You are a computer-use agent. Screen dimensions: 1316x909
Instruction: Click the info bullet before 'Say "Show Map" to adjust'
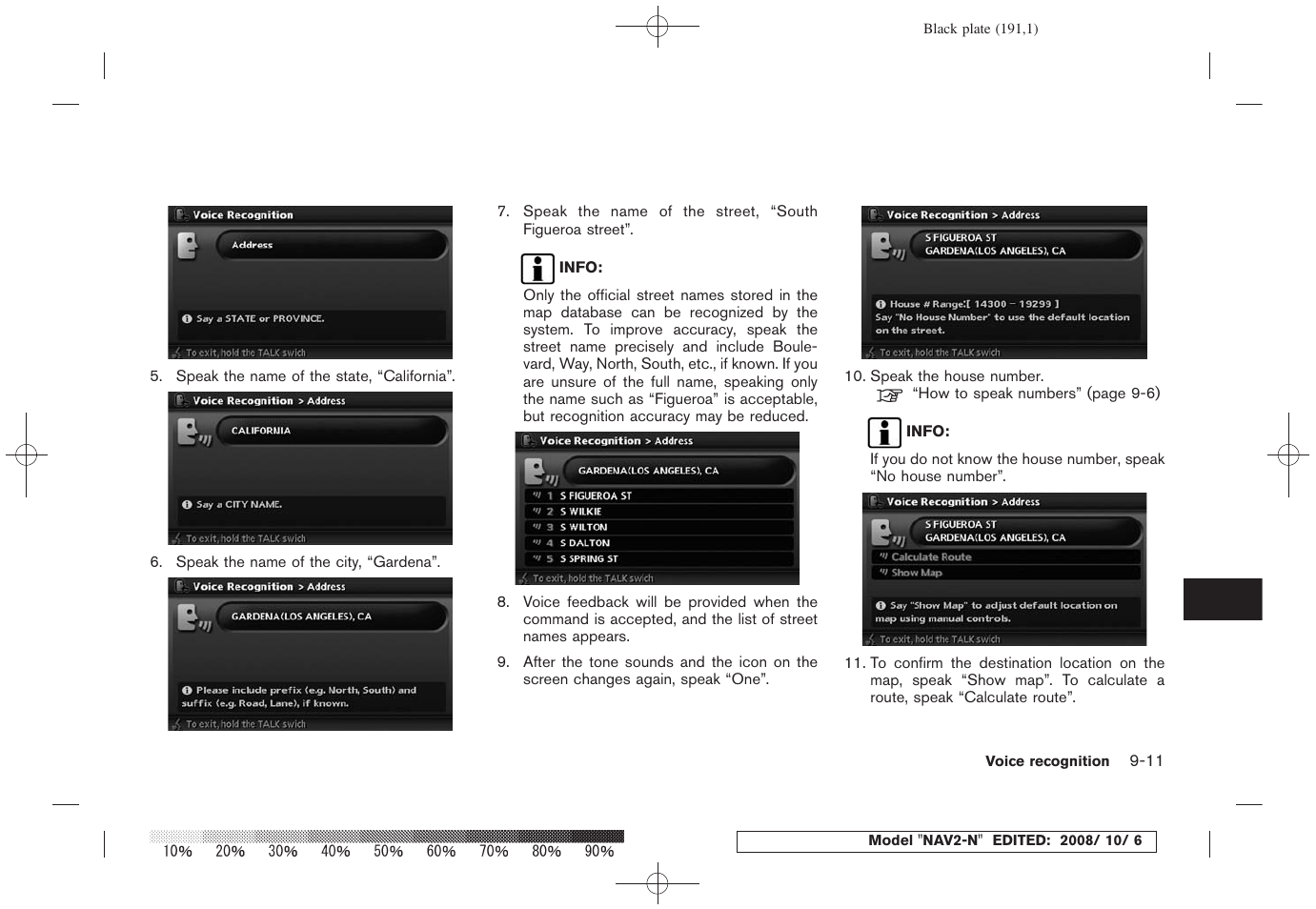881,606
